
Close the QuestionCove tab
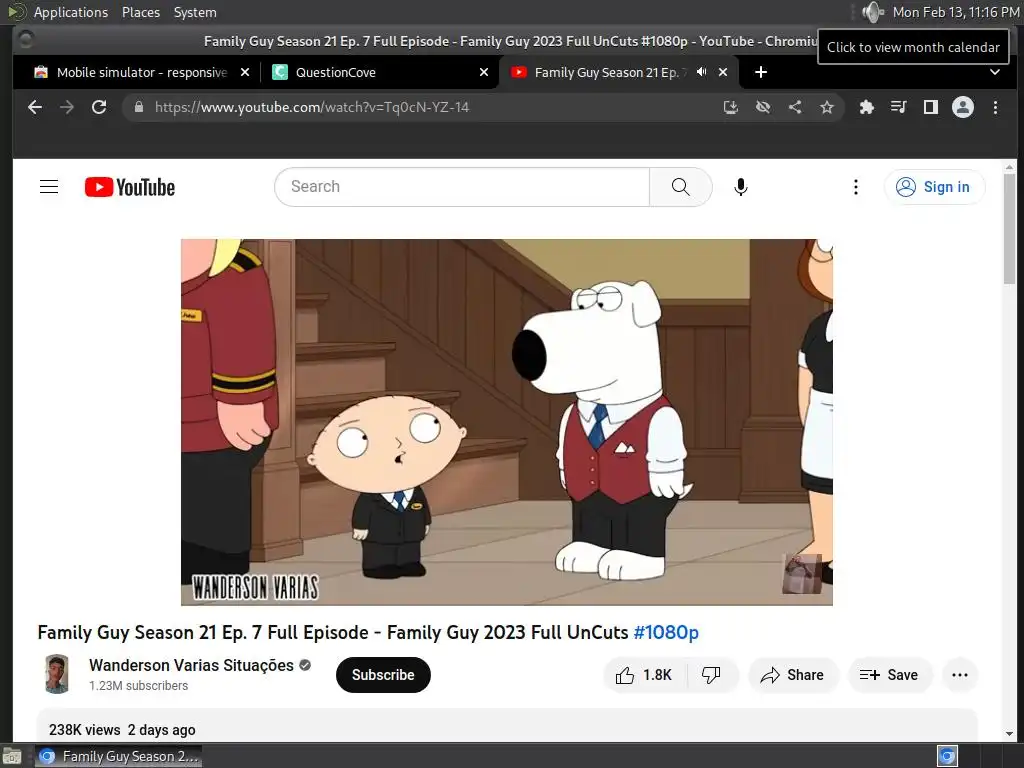click(x=484, y=72)
